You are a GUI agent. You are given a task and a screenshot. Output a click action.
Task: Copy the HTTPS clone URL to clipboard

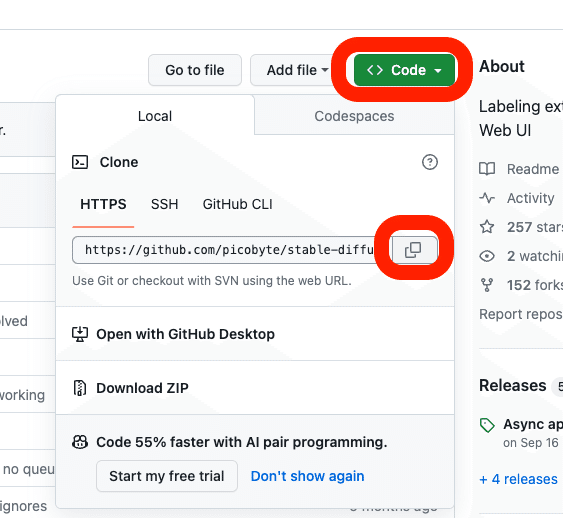click(414, 249)
